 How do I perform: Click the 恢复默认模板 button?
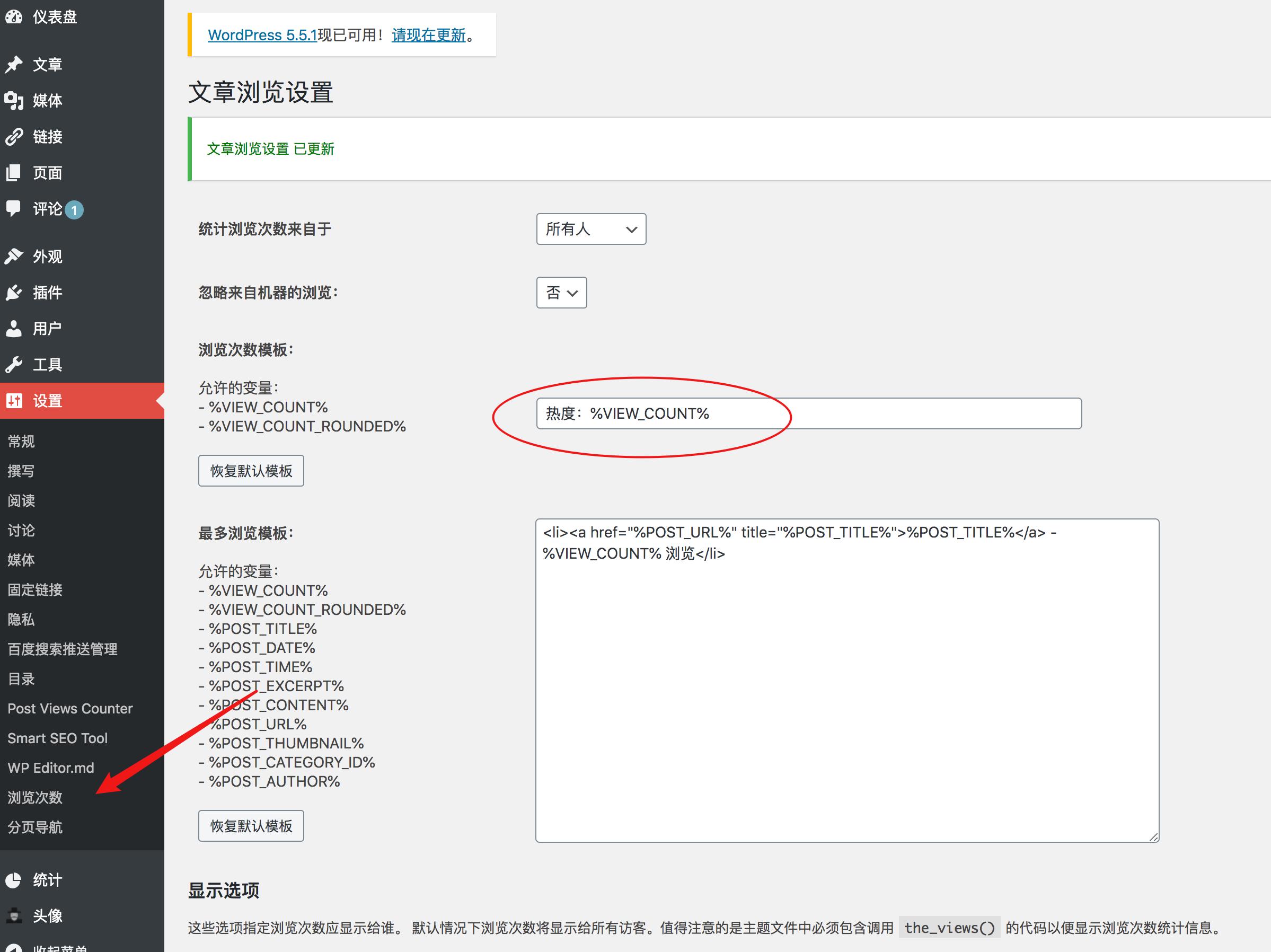(251, 471)
